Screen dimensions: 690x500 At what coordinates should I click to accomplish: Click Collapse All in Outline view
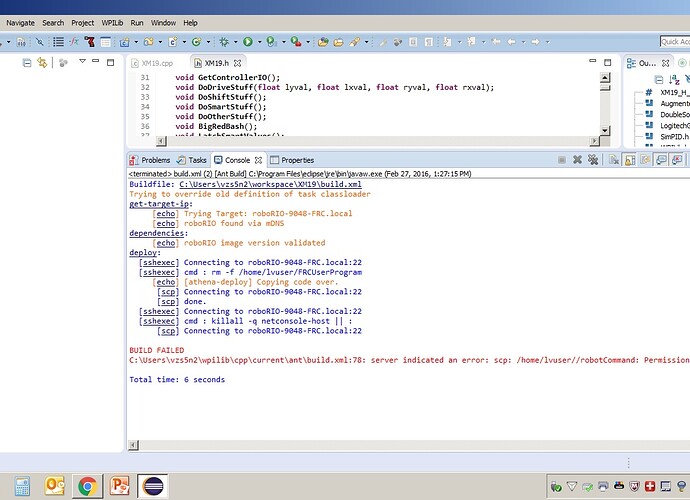pos(659,80)
